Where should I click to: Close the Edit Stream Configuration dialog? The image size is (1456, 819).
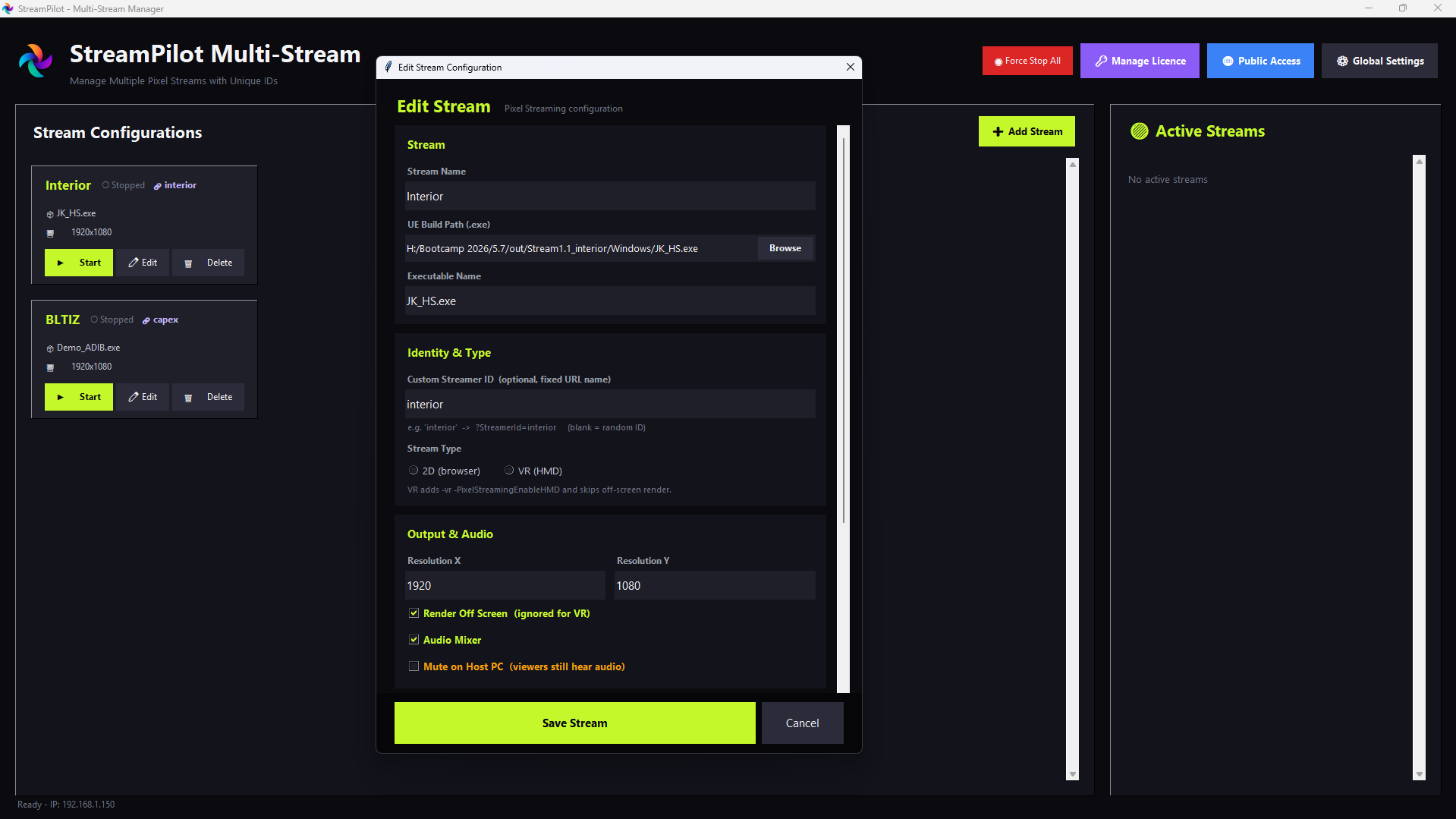pyautogui.click(x=851, y=67)
